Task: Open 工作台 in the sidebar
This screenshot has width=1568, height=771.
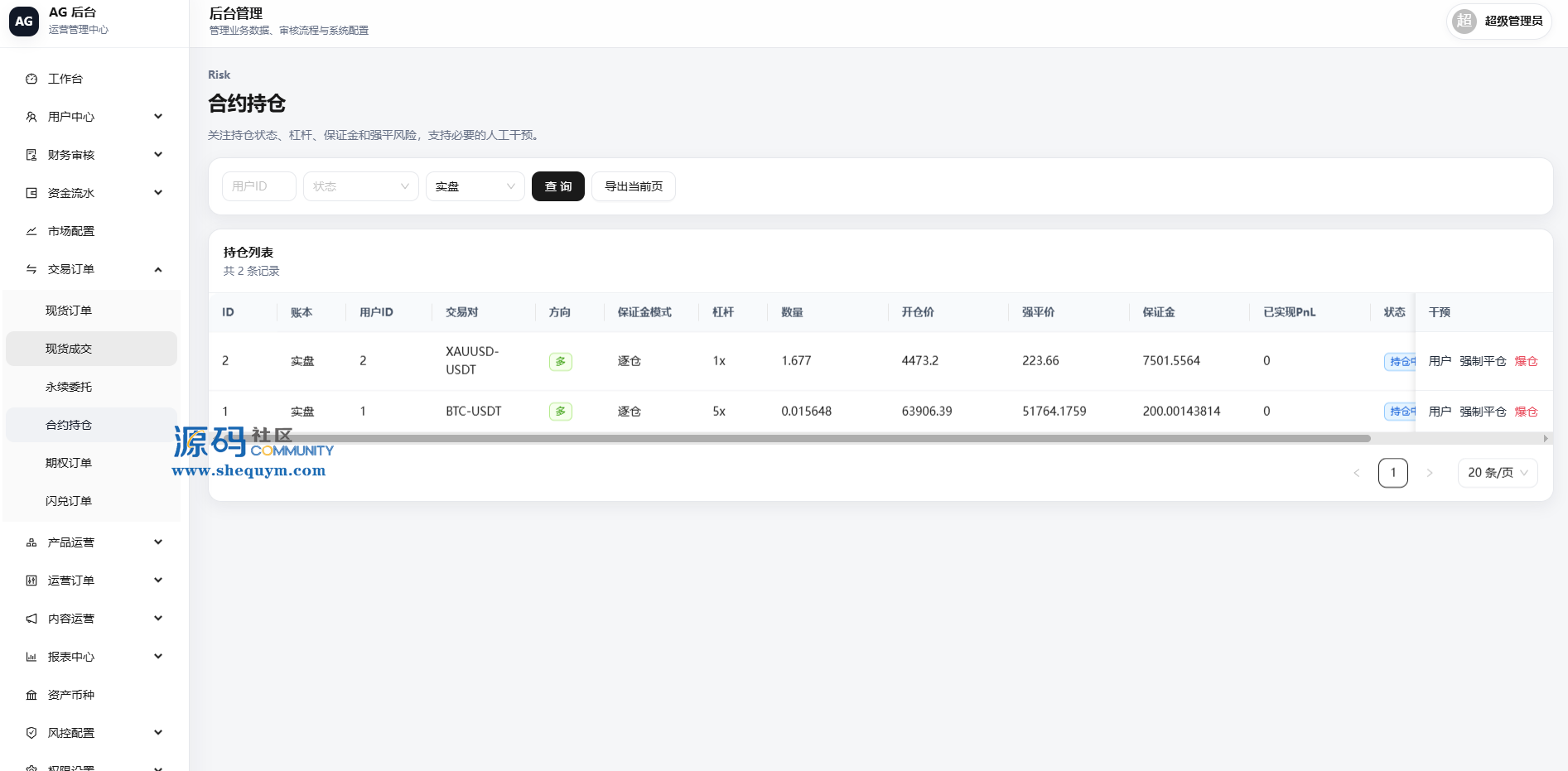Action: (x=91, y=79)
